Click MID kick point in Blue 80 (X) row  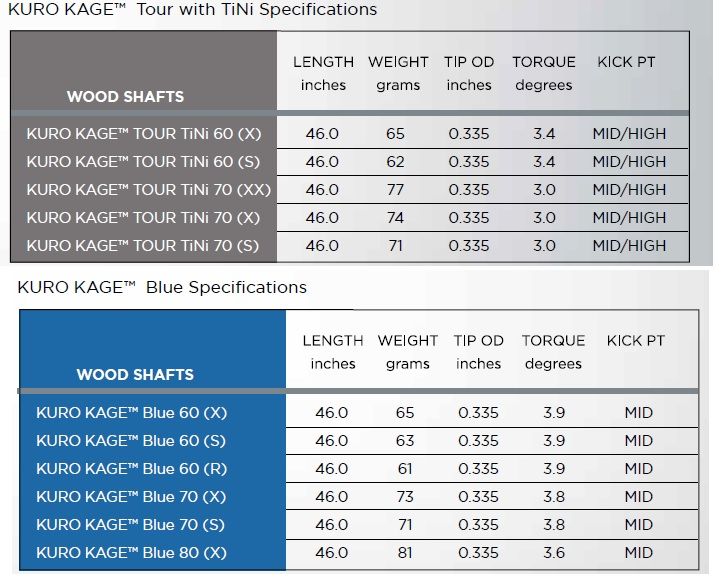coord(639,553)
